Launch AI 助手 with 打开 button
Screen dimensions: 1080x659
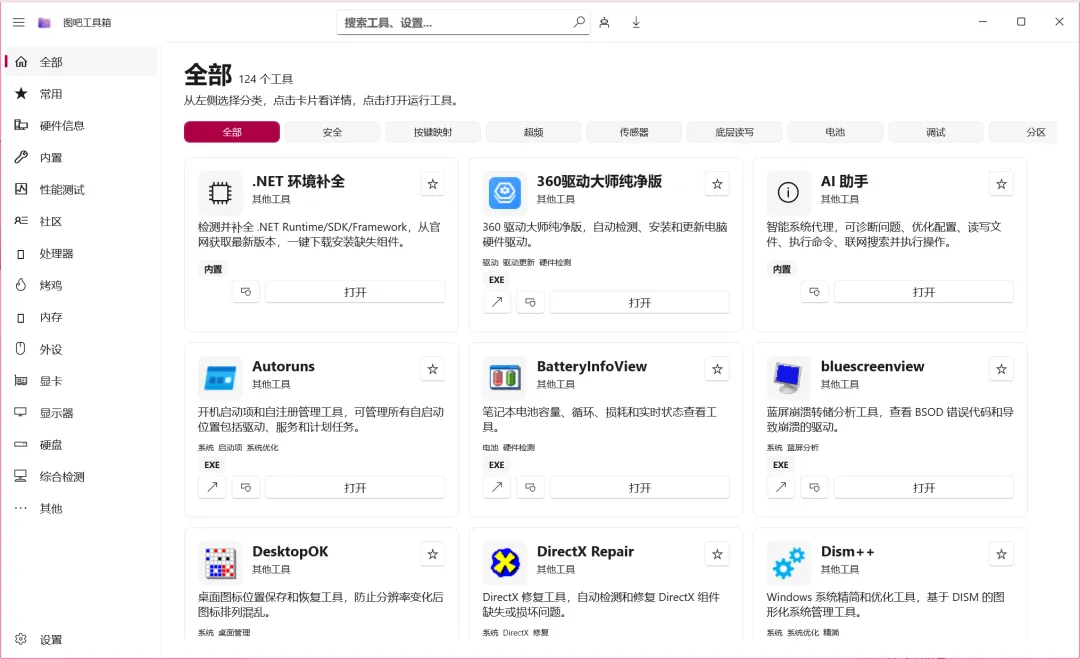(x=924, y=292)
